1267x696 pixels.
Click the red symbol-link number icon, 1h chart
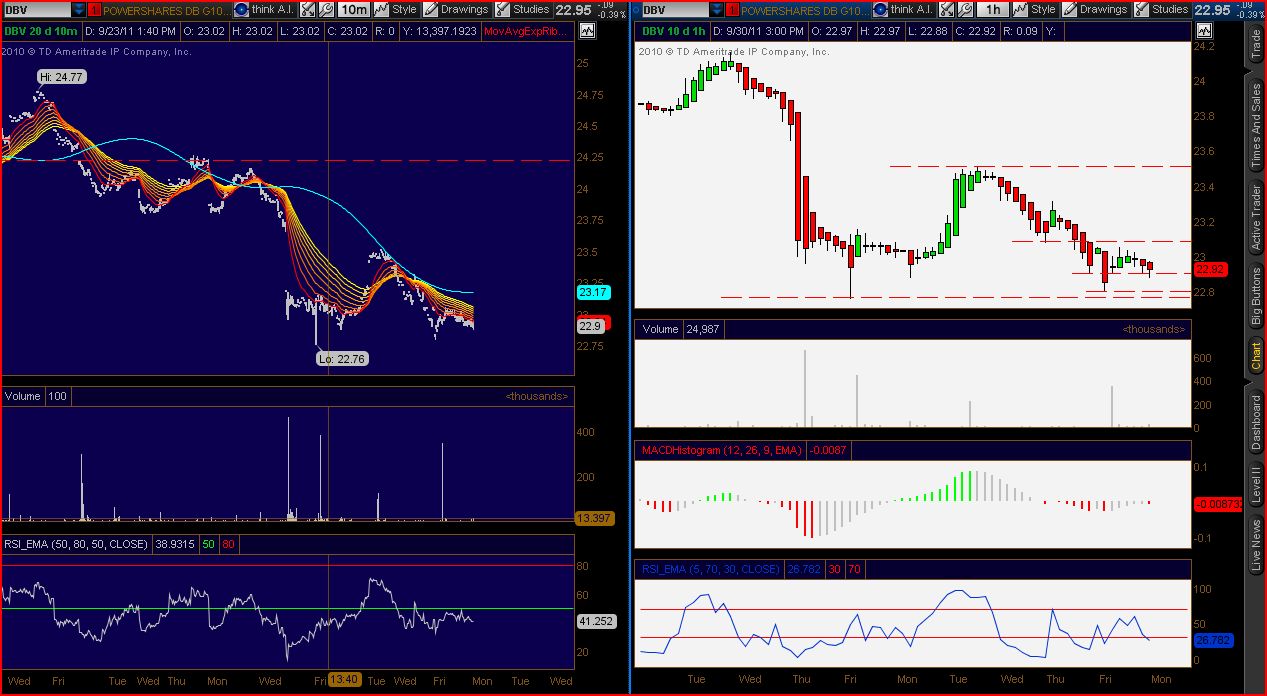[x=733, y=10]
